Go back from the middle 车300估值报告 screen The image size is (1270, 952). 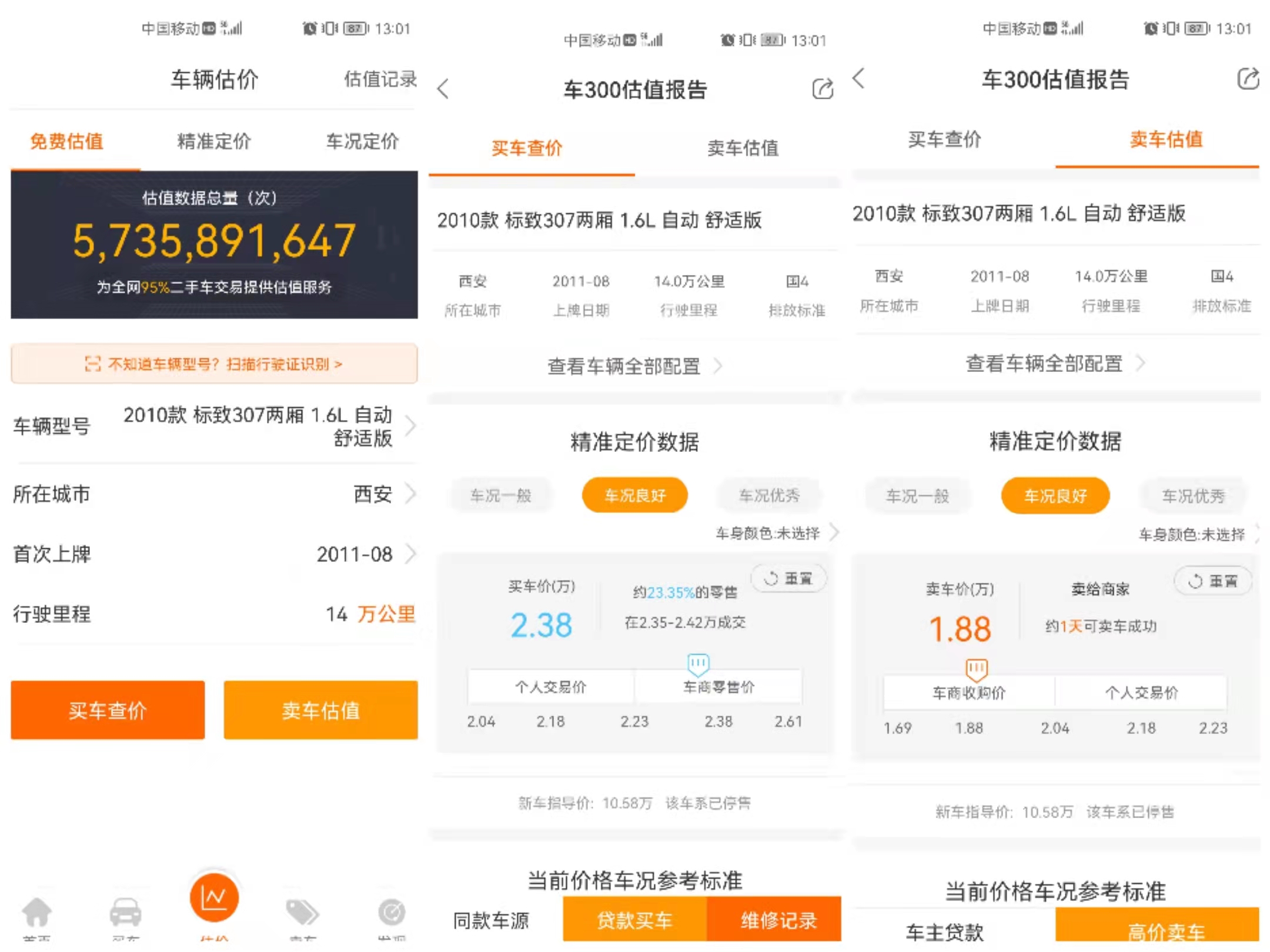pos(443,89)
